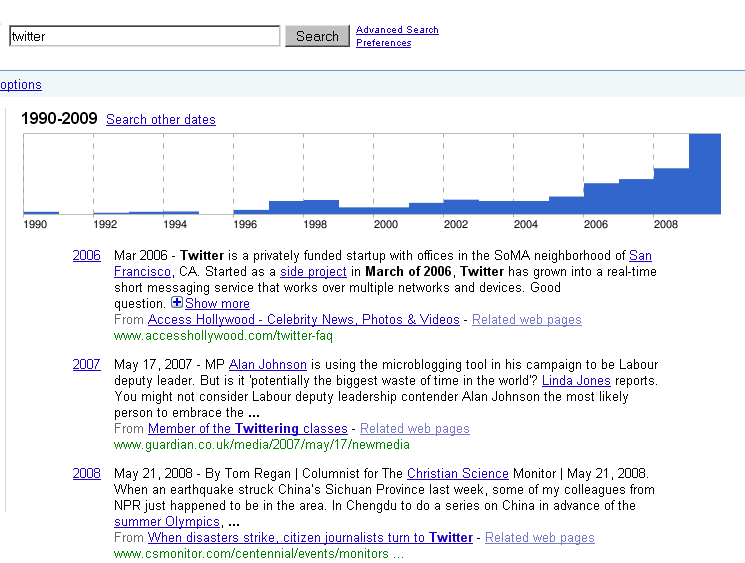Open the Linda Jones link
The height and width of the screenshot is (563, 745).
pyautogui.click(x=576, y=381)
